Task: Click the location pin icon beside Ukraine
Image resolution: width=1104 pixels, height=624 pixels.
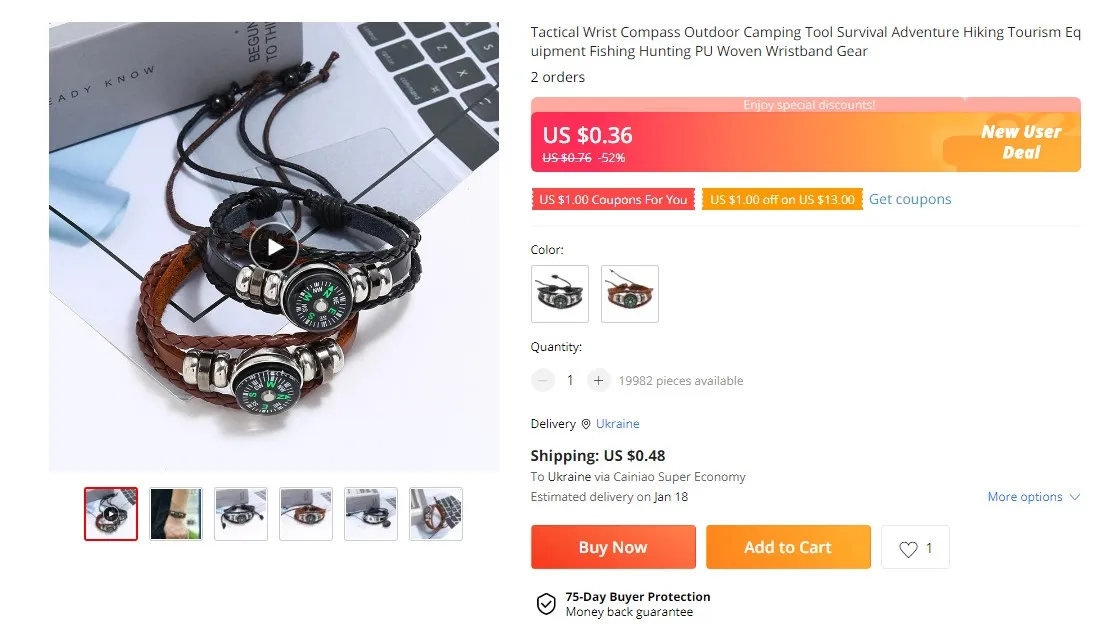Action: (x=586, y=424)
